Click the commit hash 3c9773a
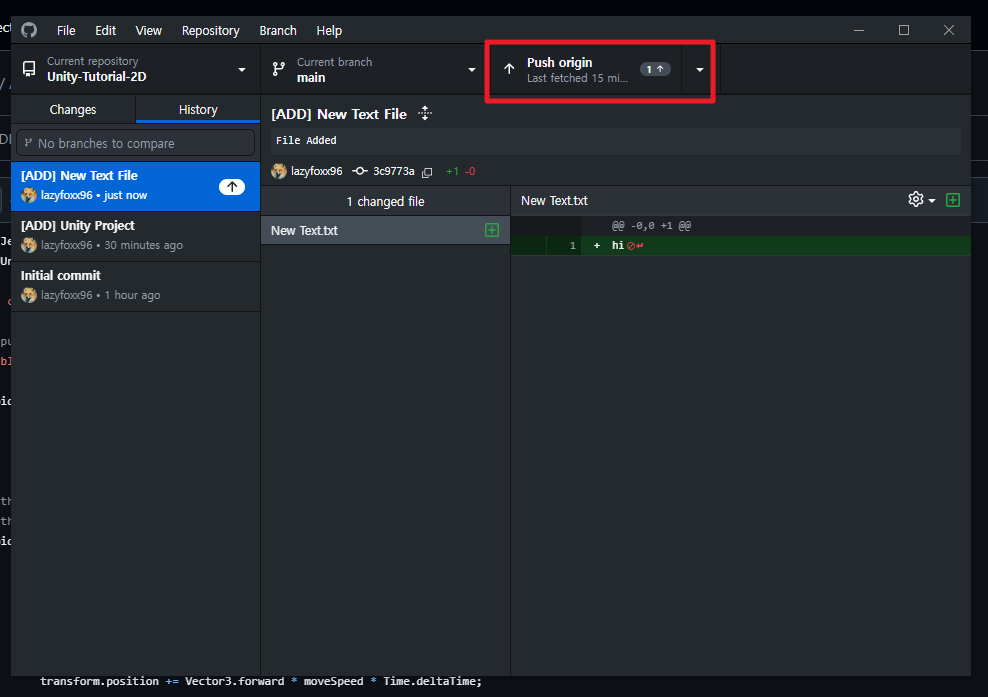988x697 pixels. pos(394,171)
